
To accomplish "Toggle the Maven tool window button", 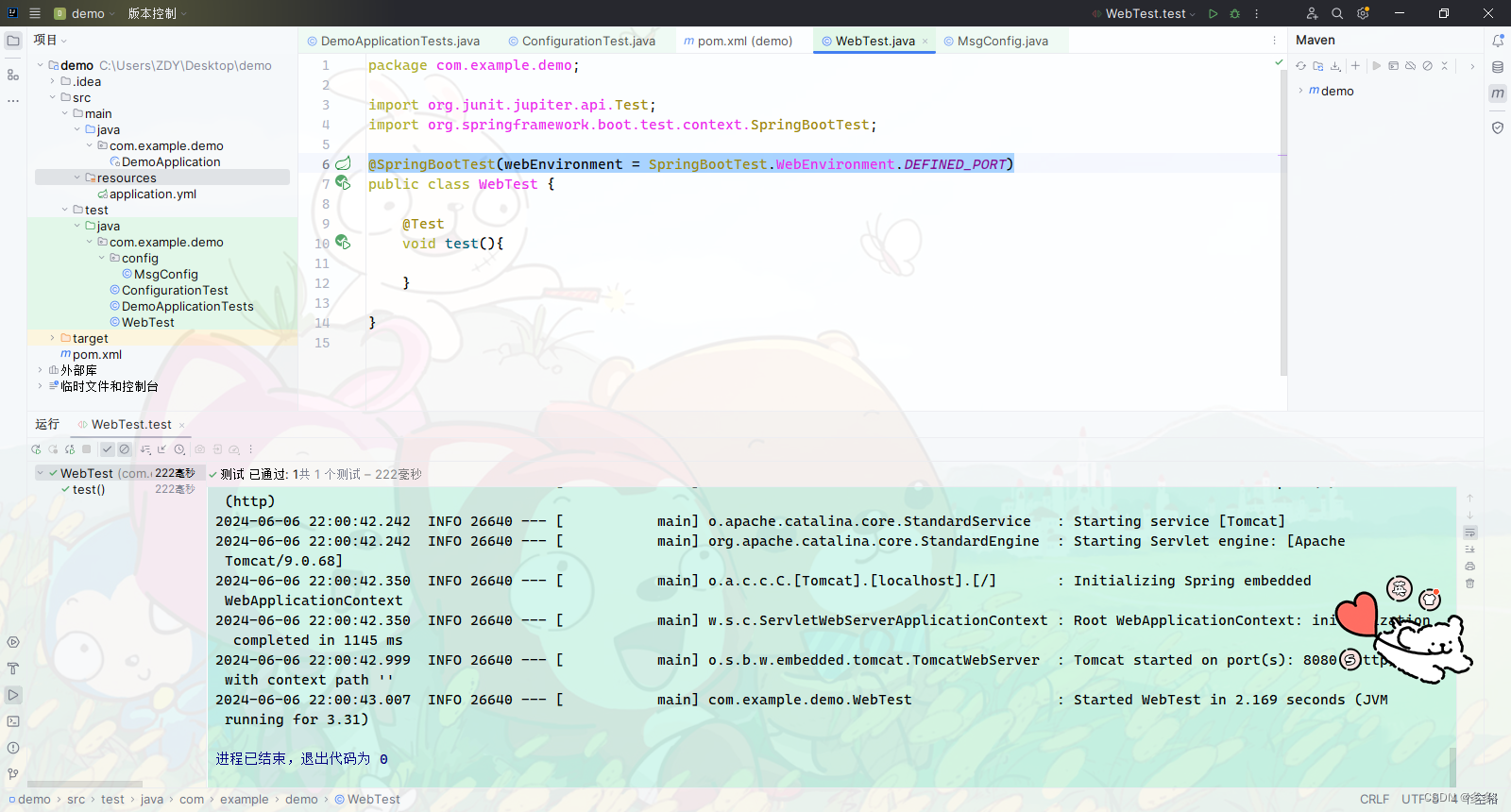I will 1498,93.
